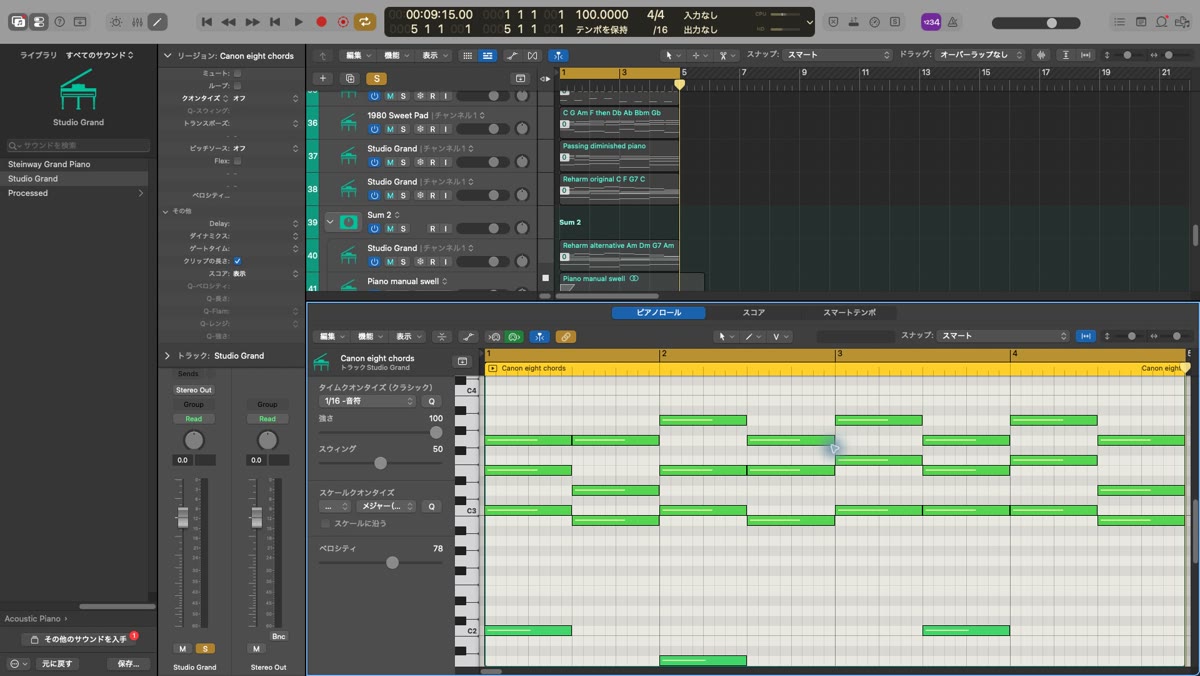Screen dimensions: 1200x676
Task: Open the Media Browser icon
Action: click(1183, 21)
